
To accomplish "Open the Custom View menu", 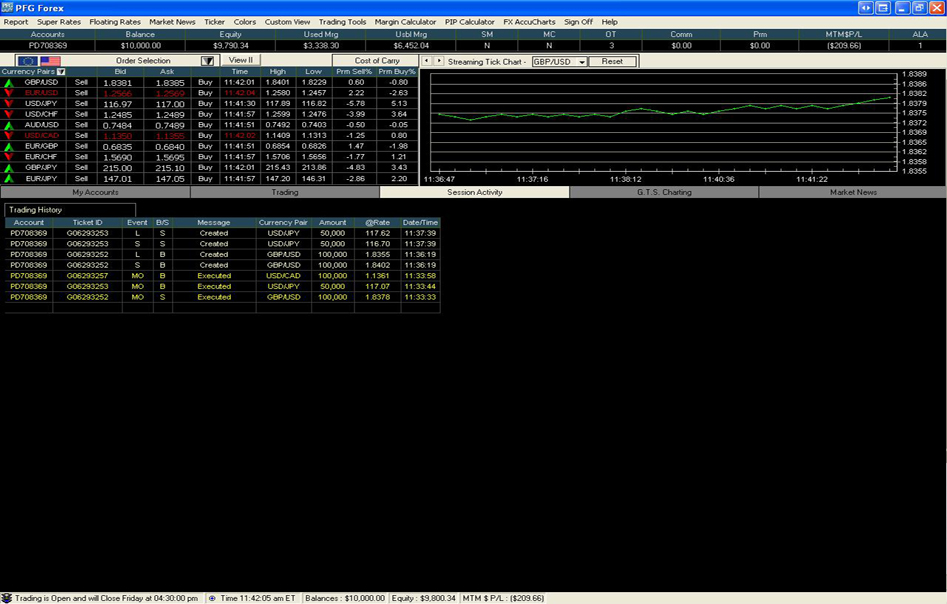I will click(287, 22).
